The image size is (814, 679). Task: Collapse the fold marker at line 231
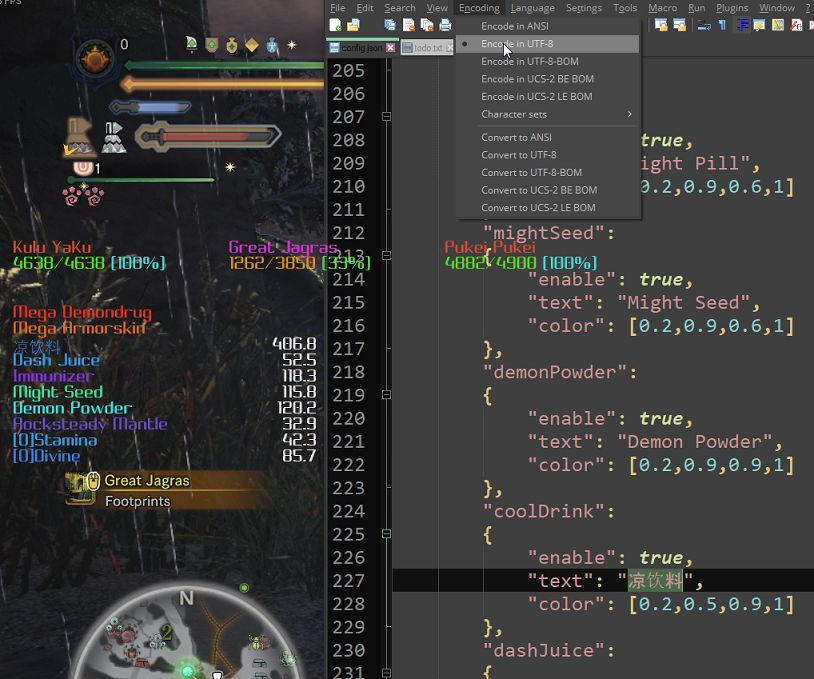[386, 673]
